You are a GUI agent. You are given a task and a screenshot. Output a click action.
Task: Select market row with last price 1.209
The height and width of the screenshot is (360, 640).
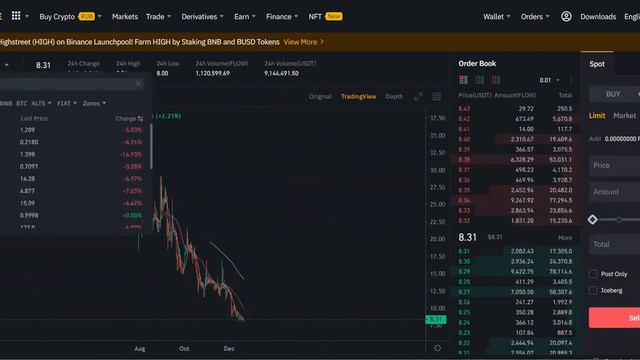tap(73, 130)
